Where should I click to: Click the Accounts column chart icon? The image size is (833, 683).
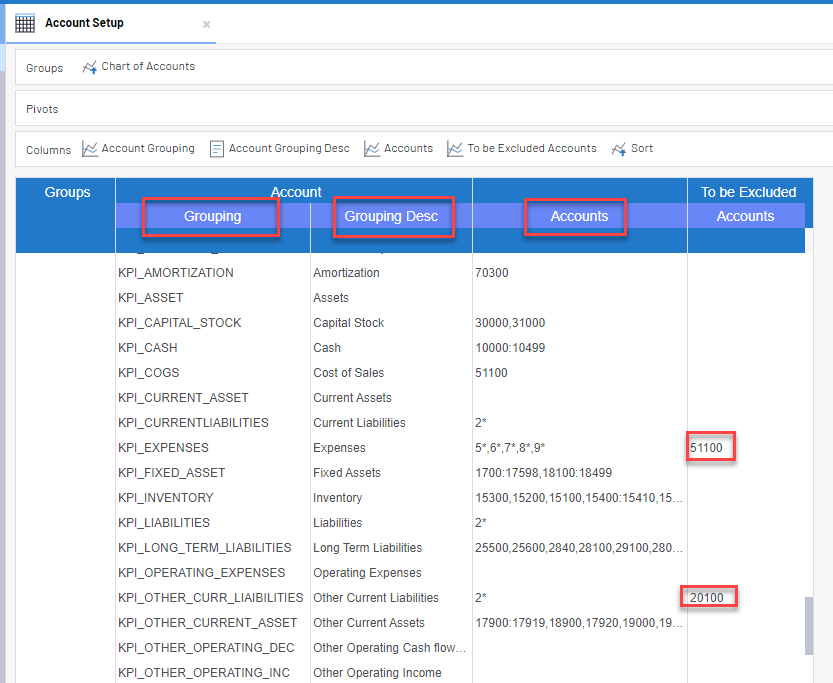(x=372, y=149)
